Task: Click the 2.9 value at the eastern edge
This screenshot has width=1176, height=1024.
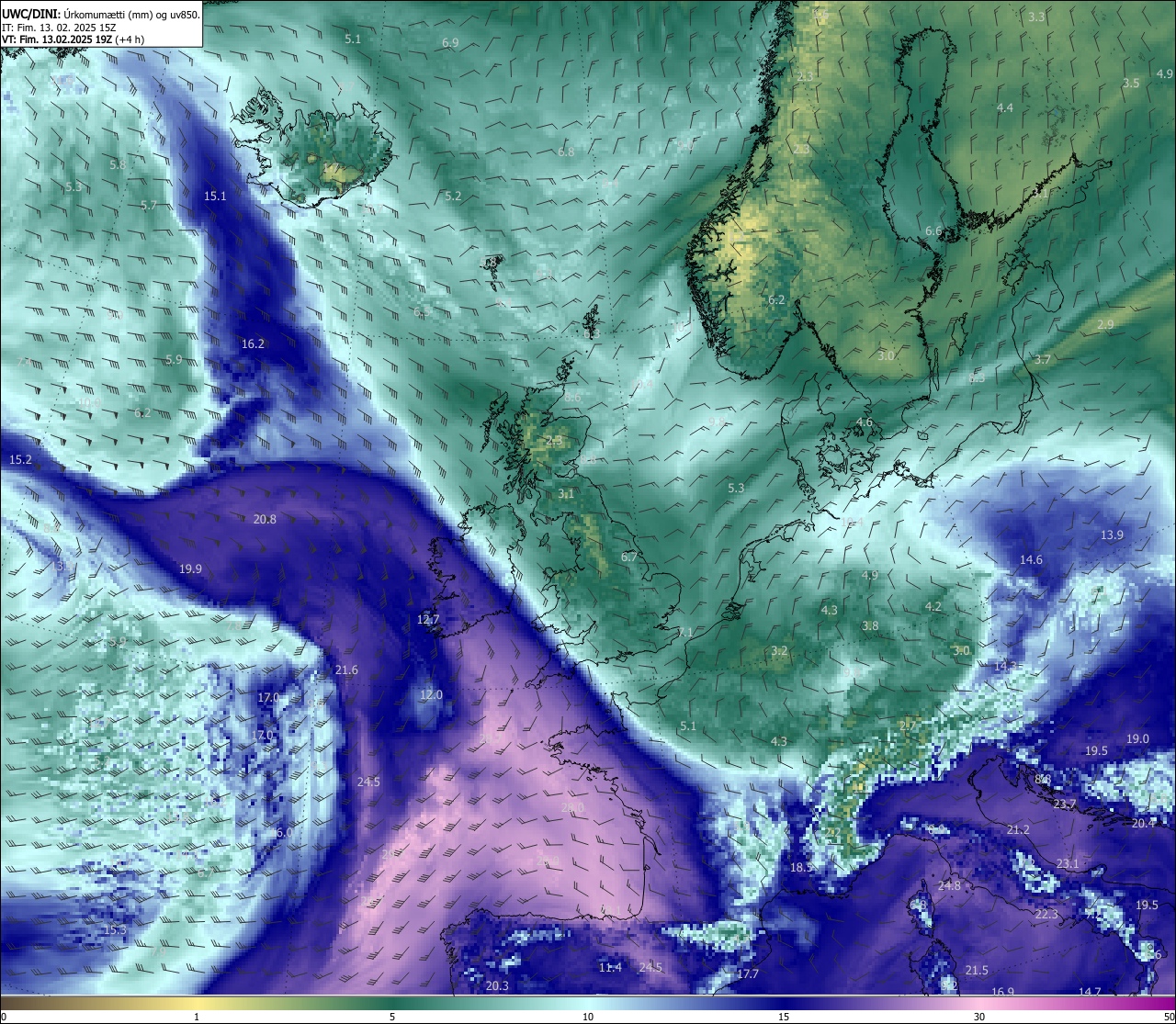Action: tap(1105, 324)
